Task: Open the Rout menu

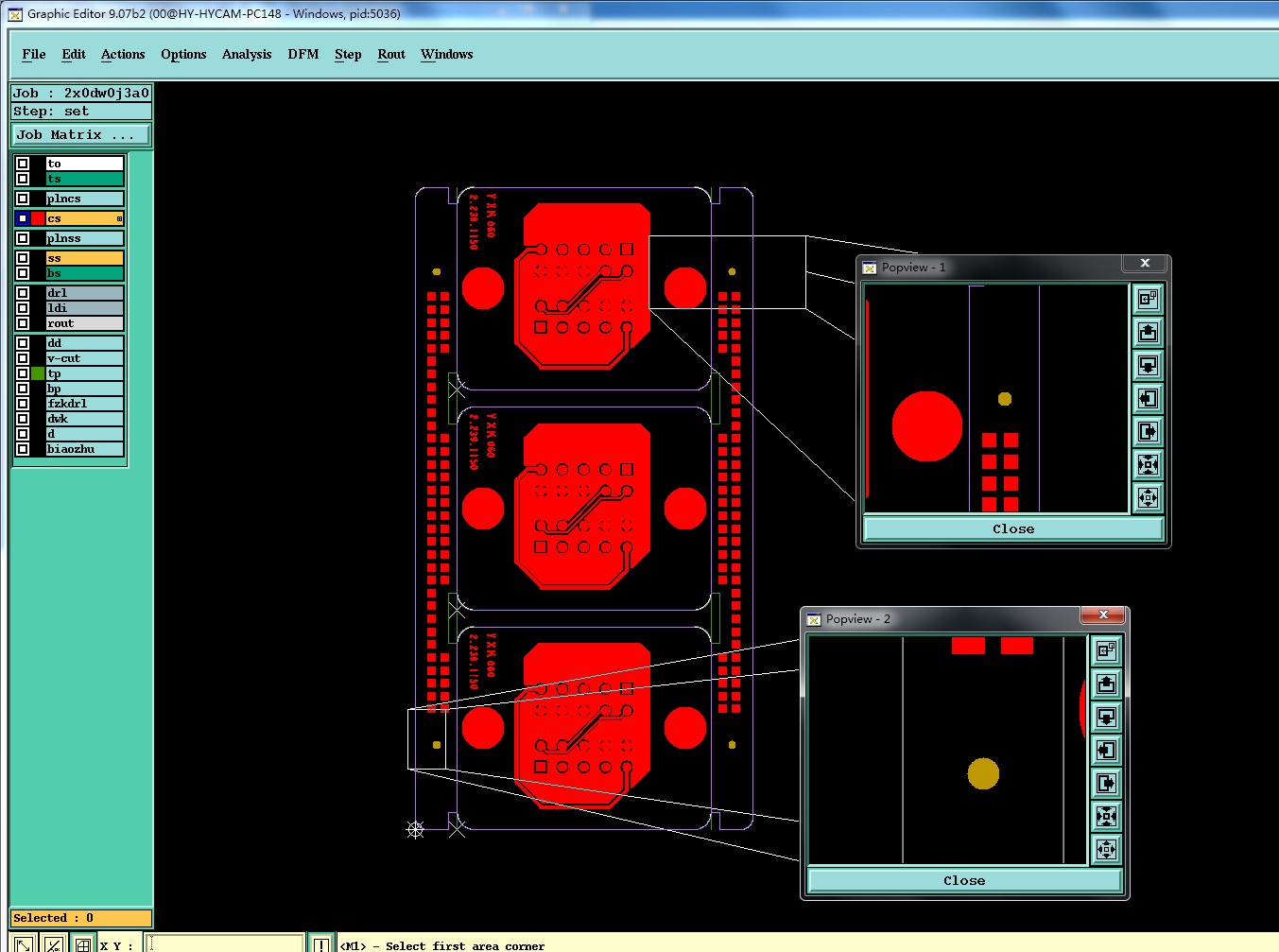Action: click(x=391, y=54)
